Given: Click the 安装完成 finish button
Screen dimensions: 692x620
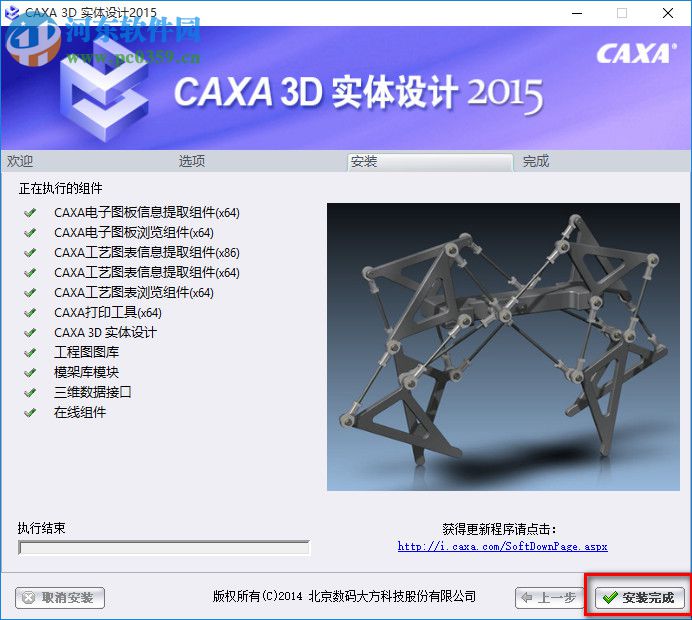Looking at the screenshot, I should click(639, 598).
